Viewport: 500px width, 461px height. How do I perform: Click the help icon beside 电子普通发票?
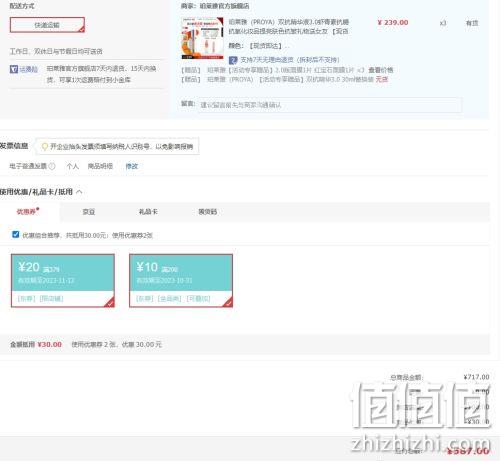(52, 166)
